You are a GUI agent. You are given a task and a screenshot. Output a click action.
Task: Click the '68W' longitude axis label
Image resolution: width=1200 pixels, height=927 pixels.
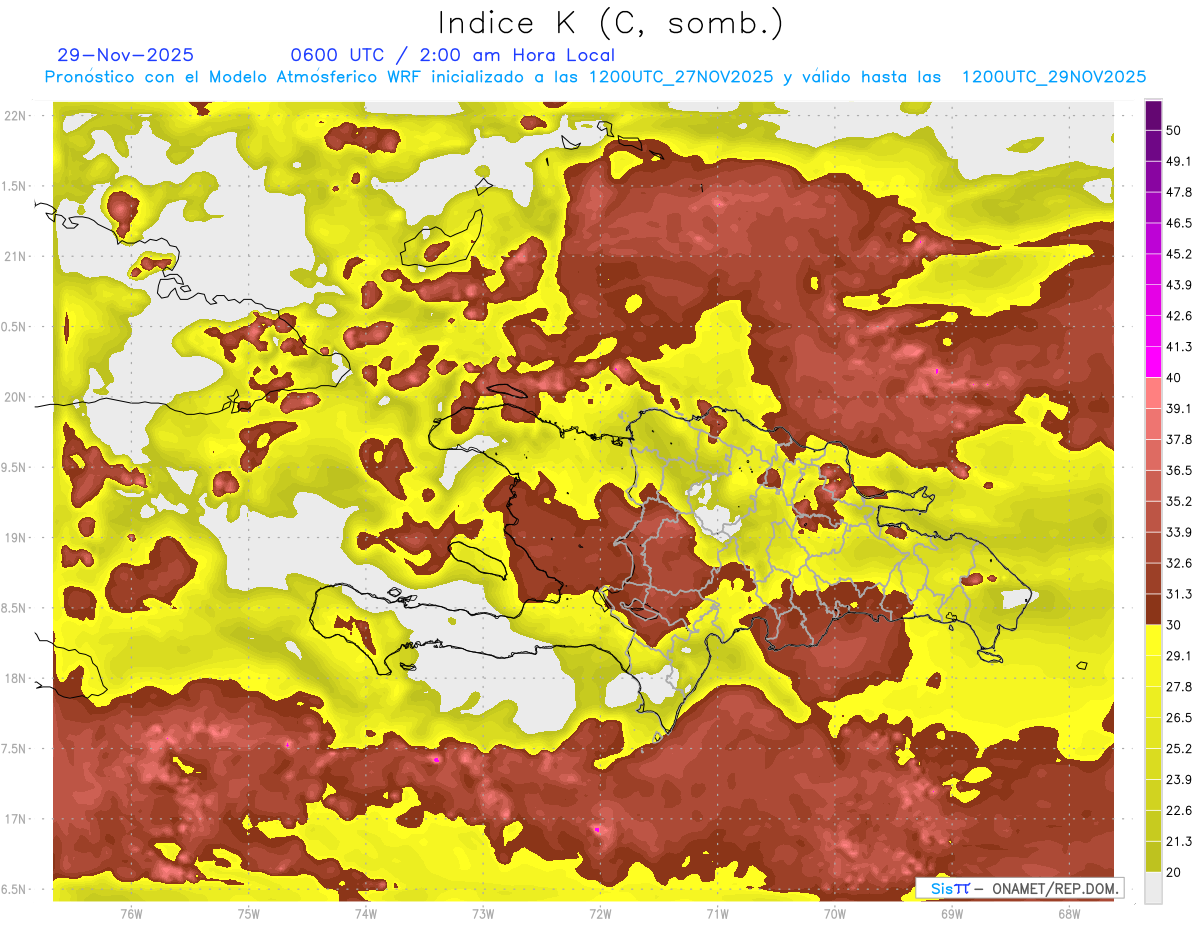[1069, 913]
